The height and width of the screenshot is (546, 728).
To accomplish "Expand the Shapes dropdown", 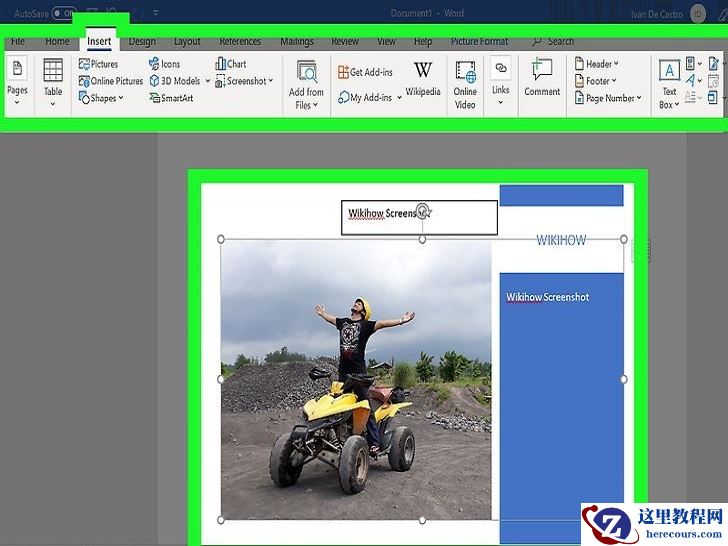I will [102, 98].
